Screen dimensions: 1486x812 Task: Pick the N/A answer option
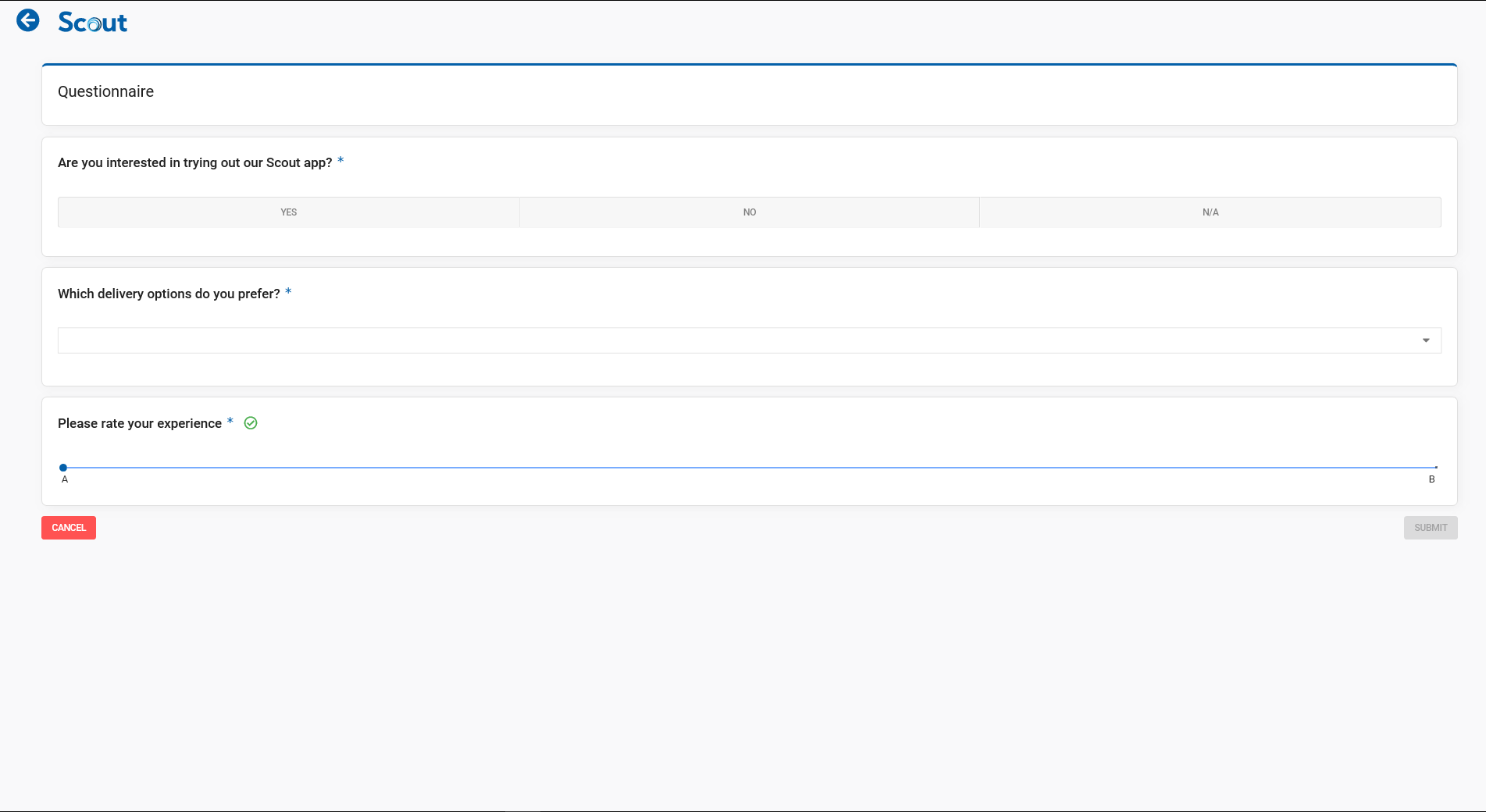[1210, 212]
